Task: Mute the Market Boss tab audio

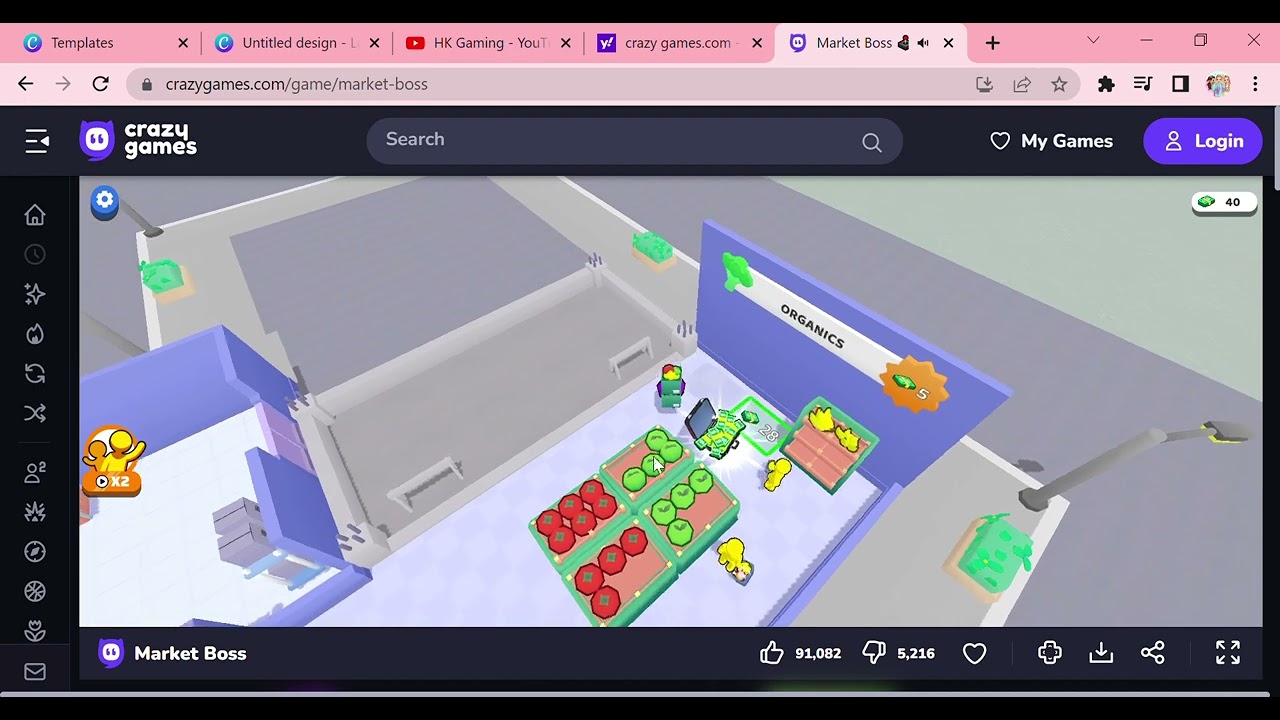Action: tap(923, 43)
